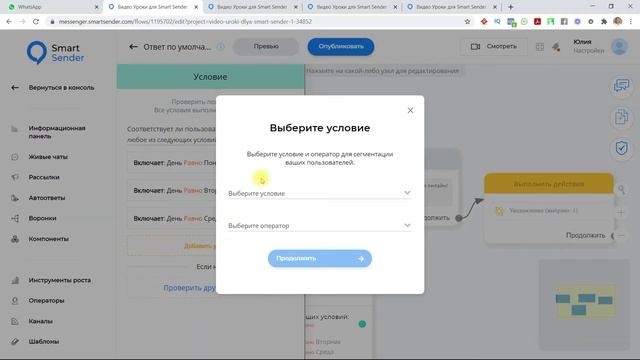This screenshot has width=640, height=360.
Task: Open Chrome three-dot menu
Action: 631,22
